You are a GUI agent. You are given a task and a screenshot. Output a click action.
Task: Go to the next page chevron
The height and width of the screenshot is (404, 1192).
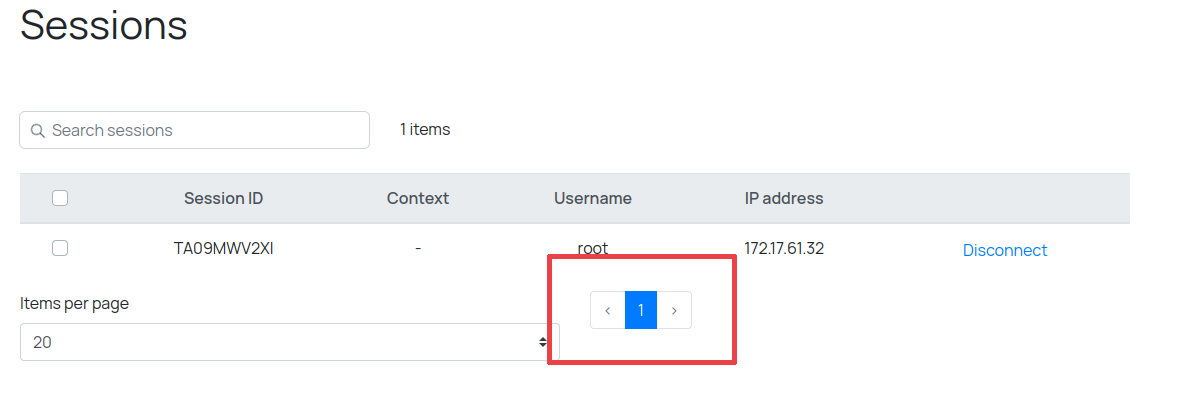point(674,310)
